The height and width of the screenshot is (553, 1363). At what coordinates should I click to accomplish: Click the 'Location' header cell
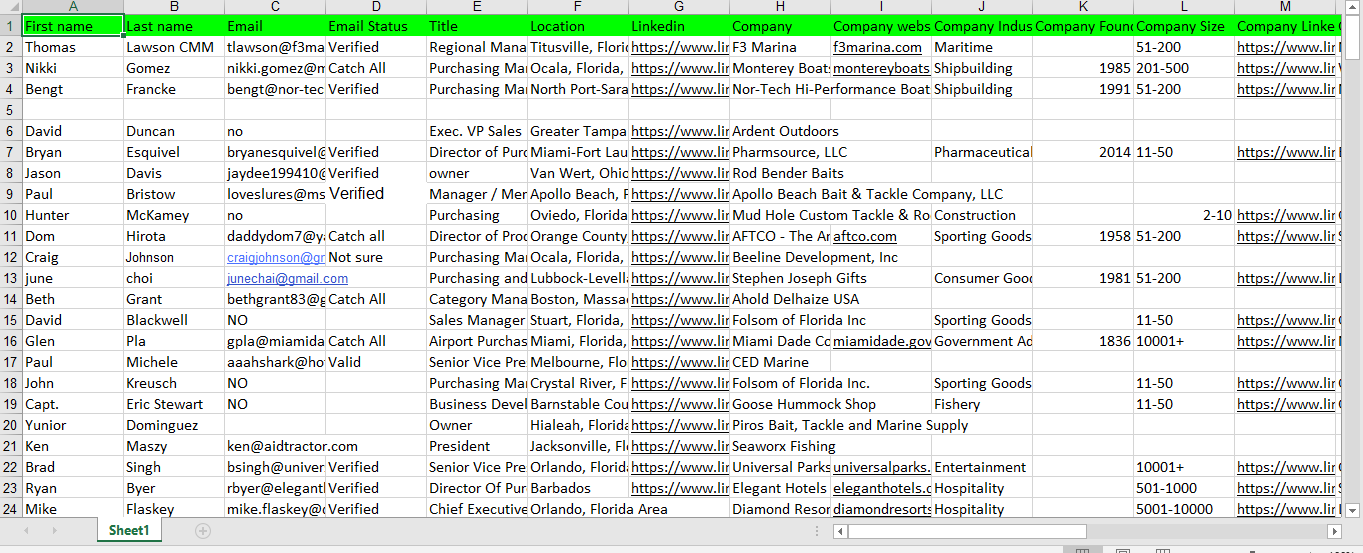[x=578, y=26]
